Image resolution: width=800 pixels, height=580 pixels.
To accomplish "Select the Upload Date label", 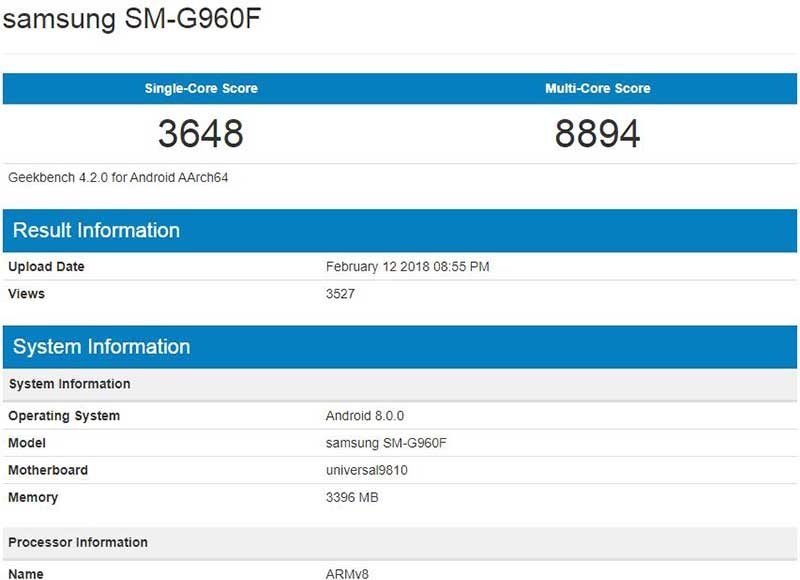I will click(x=46, y=267).
